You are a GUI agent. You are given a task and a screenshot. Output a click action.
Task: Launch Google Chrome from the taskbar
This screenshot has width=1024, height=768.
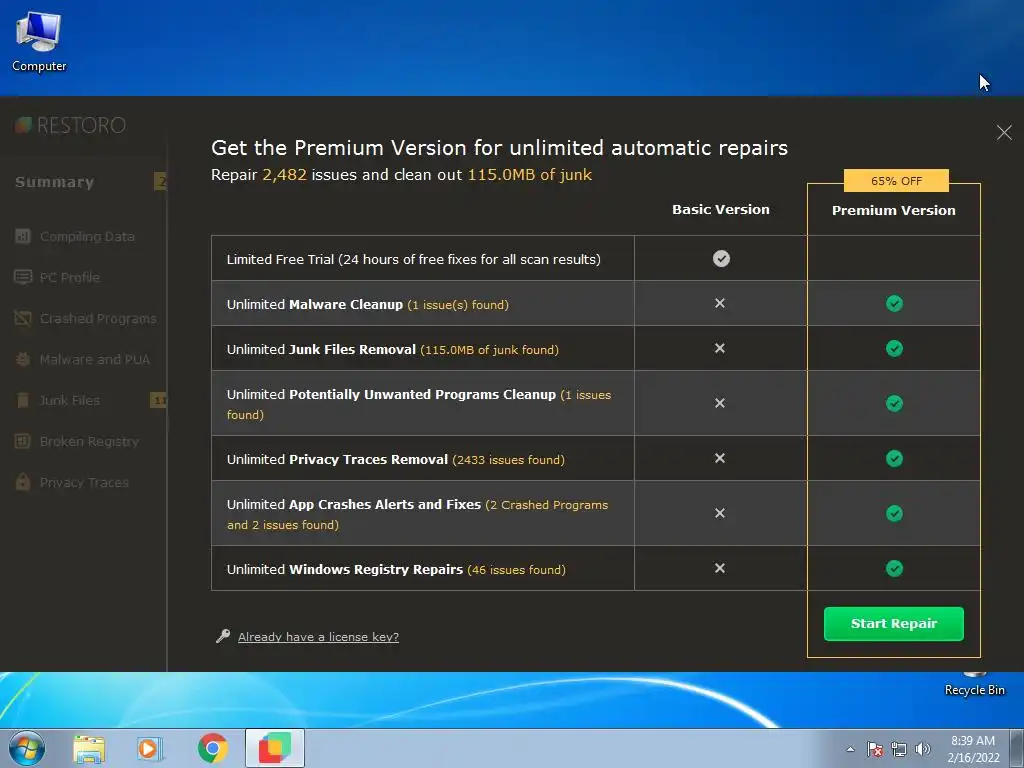pyautogui.click(x=213, y=748)
